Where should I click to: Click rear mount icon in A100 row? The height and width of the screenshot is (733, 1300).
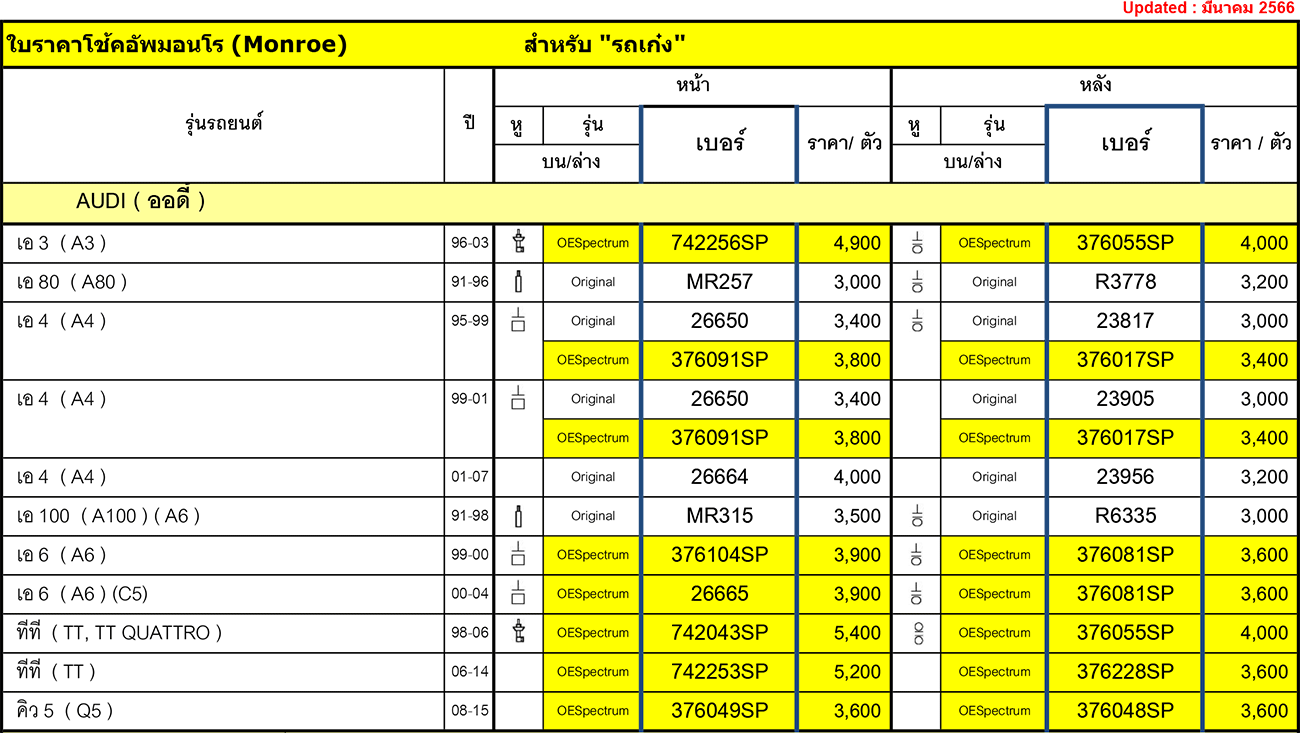click(x=916, y=516)
